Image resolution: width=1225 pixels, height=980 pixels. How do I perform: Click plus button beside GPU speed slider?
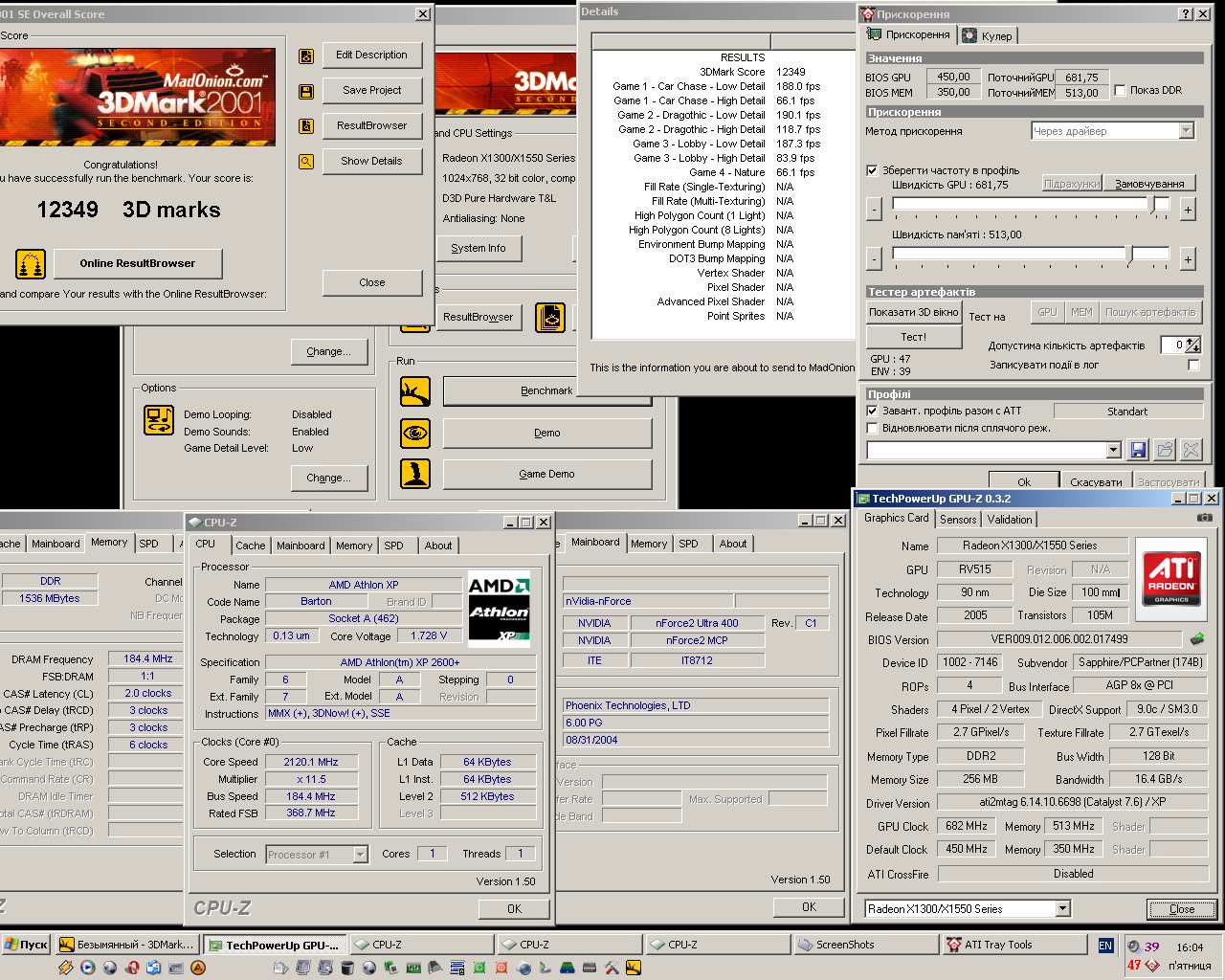click(x=1187, y=209)
